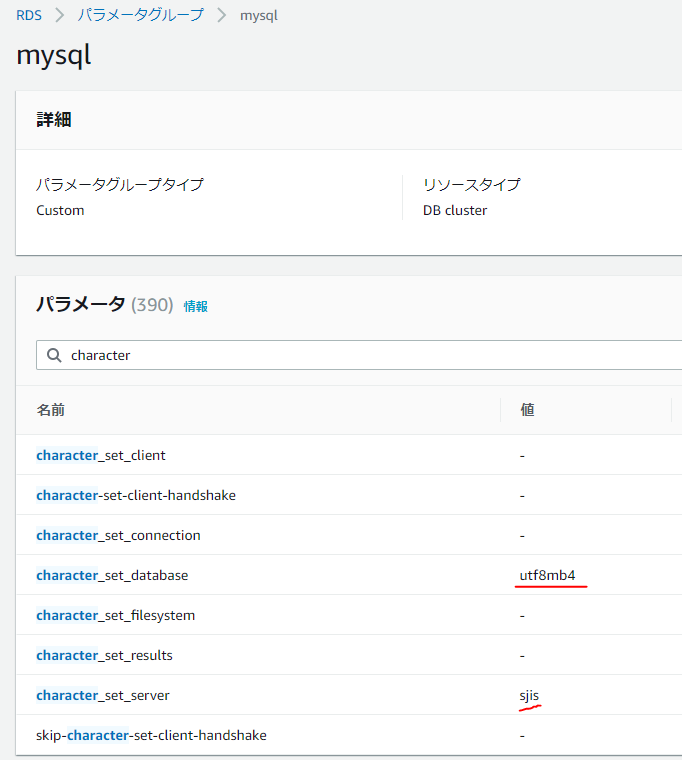Open character_set_database parameter
682x760 pixels.
click(112, 575)
